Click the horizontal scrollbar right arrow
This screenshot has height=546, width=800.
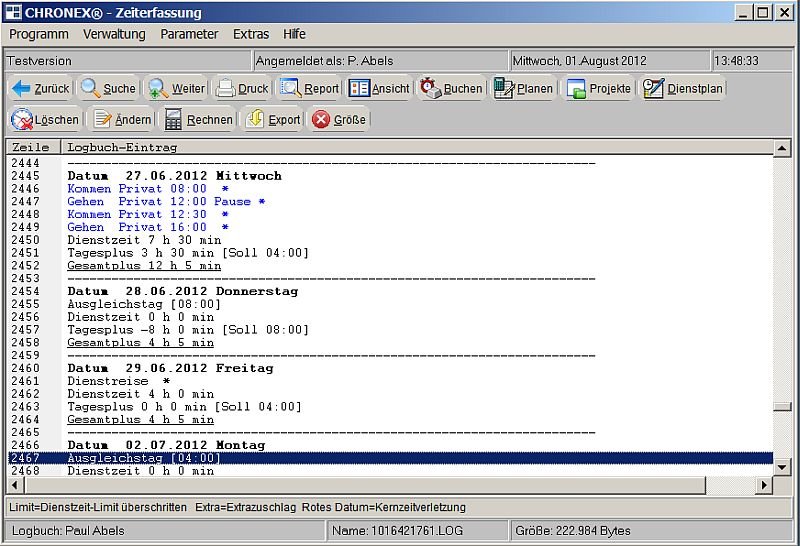pos(764,485)
